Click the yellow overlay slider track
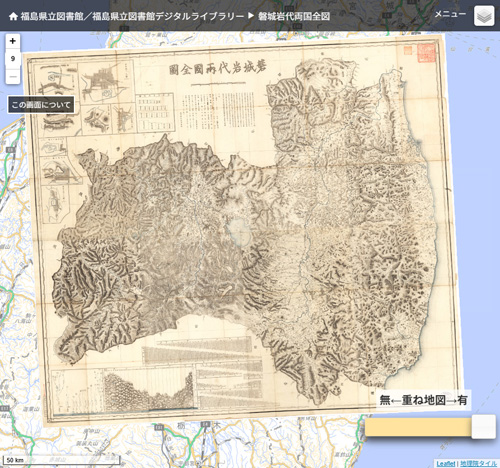 click(x=418, y=427)
